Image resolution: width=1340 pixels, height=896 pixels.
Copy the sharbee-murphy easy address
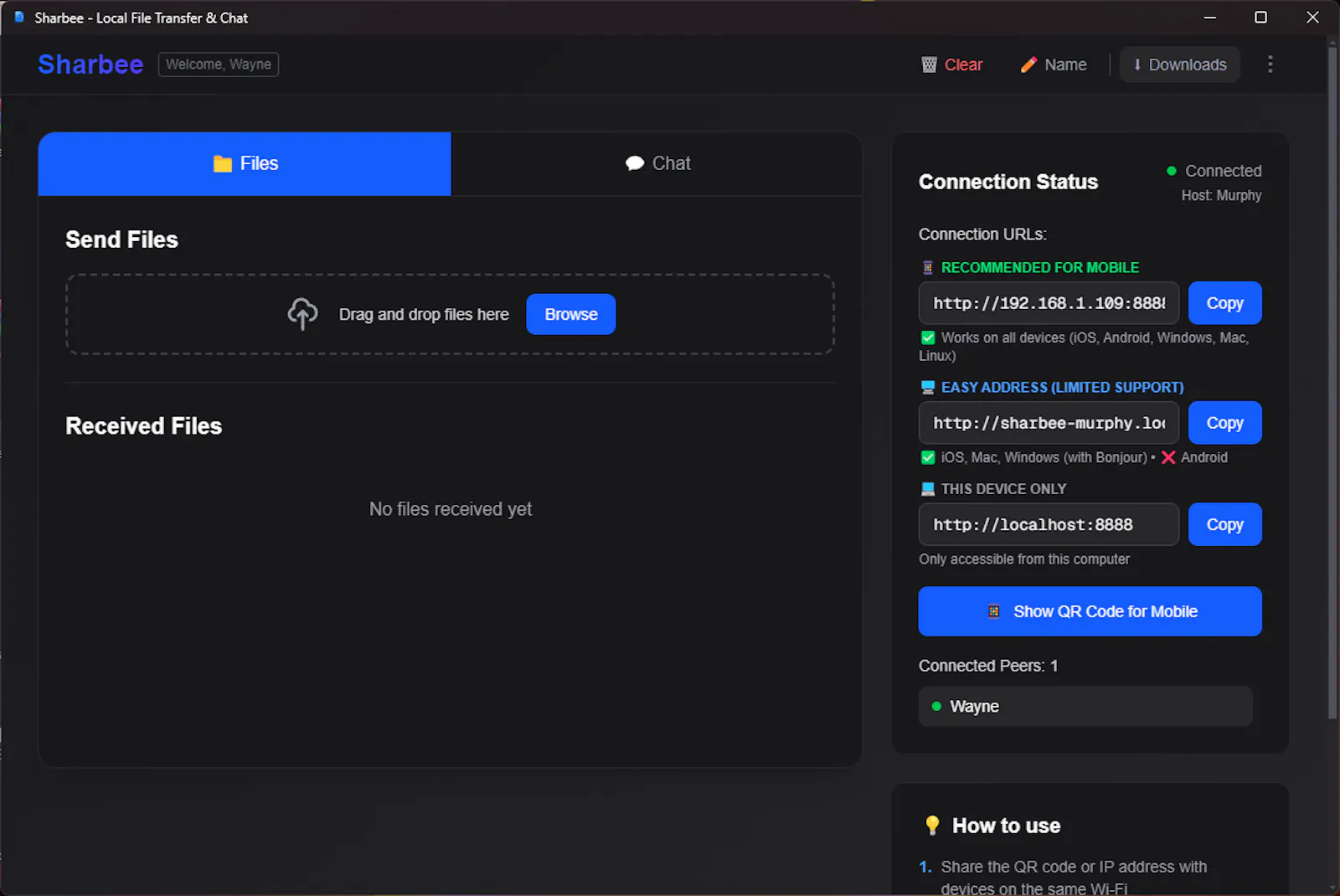pyautogui.click(x=1224, y=423)
